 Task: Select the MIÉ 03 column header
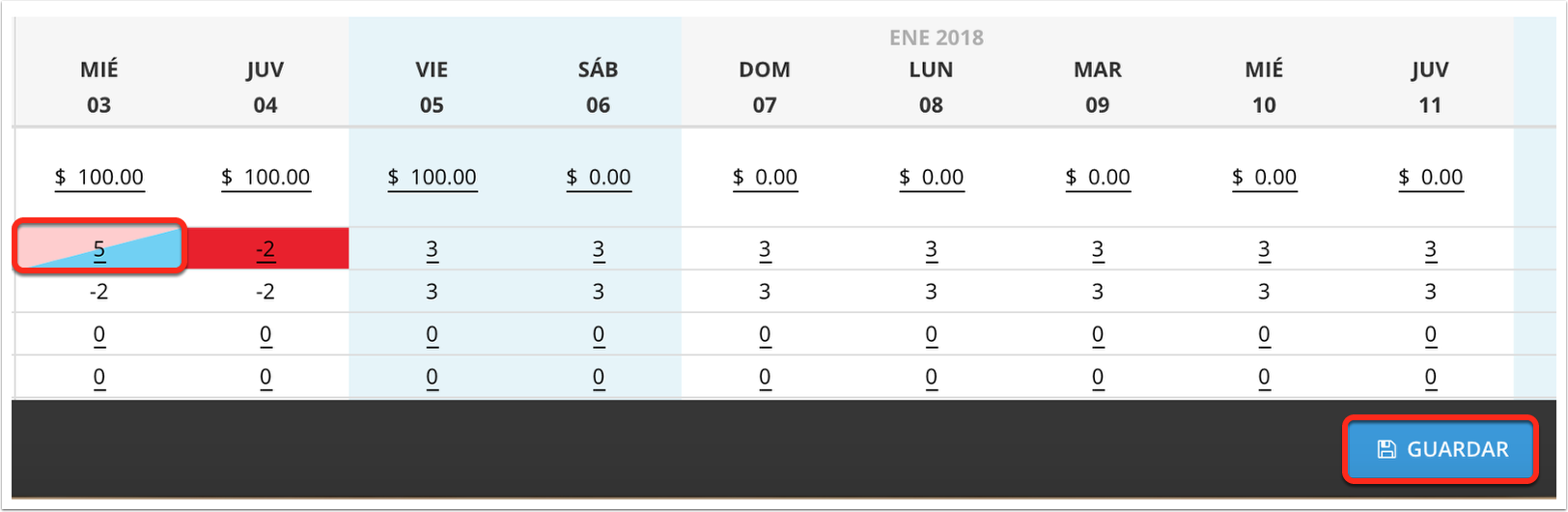(x=98, y=87)
